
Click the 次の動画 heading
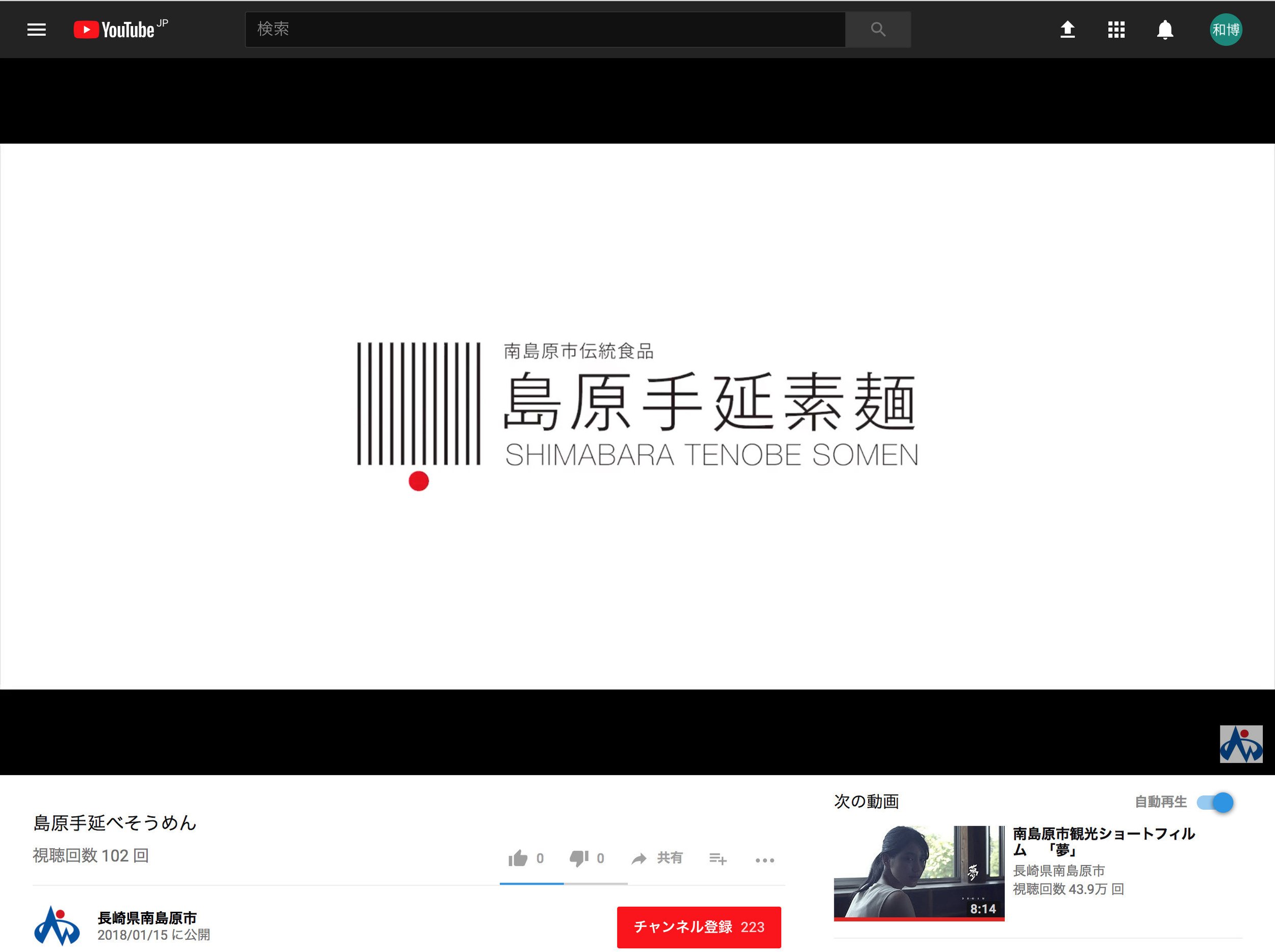click(x=866, y=802)
